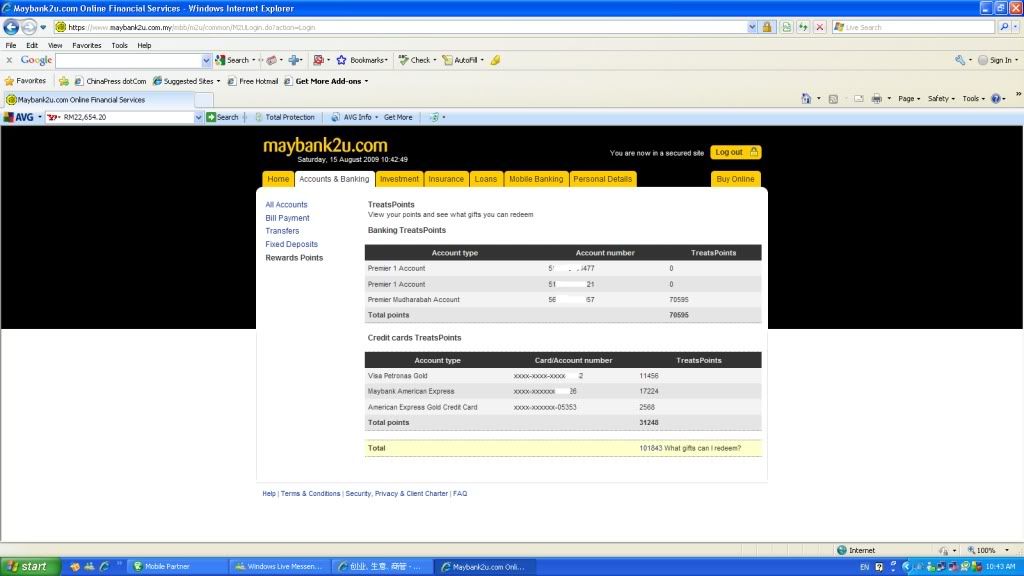Open the Personal Details tab

click(x=602, y=179)
